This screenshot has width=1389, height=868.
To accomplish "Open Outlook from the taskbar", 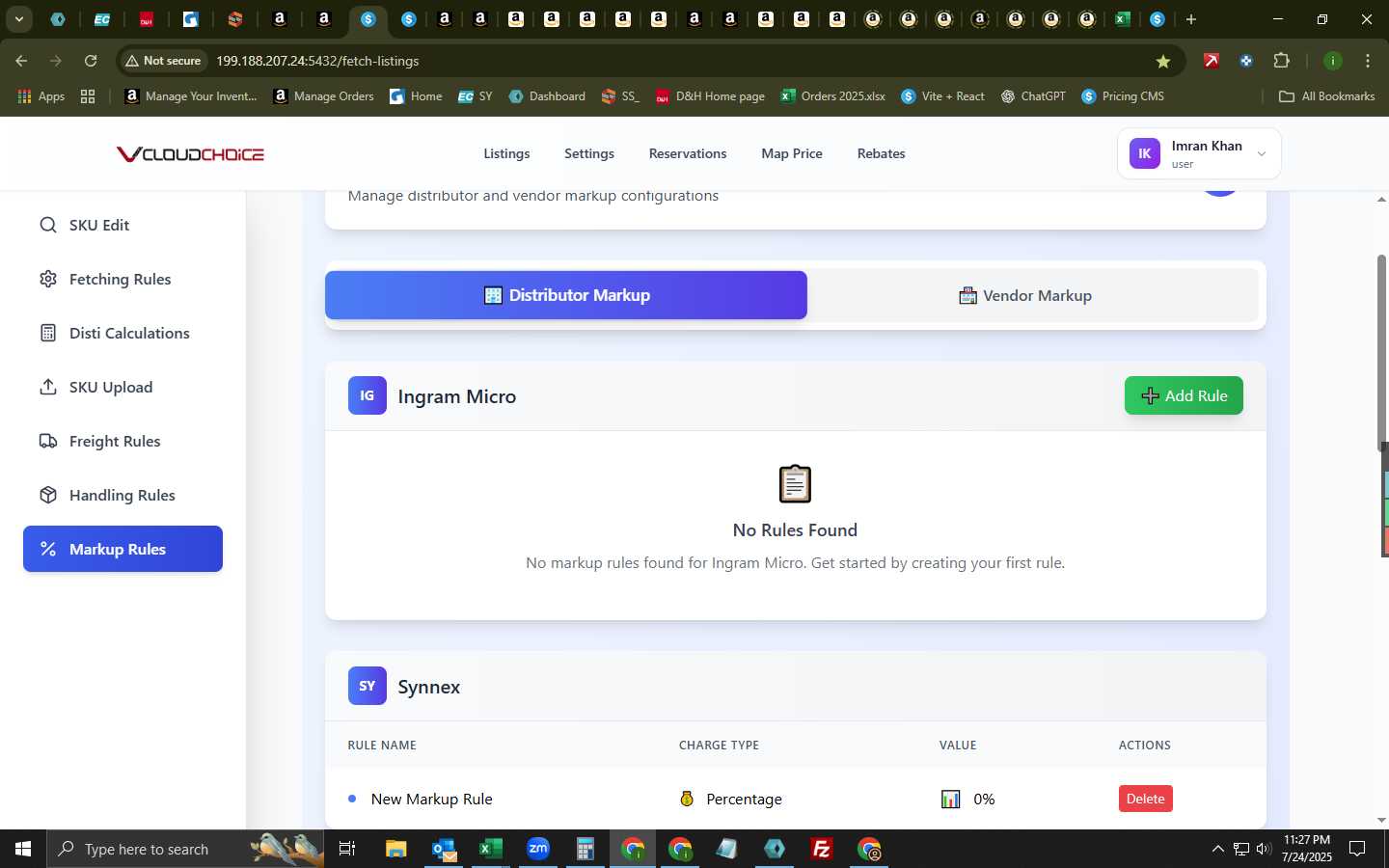I will (x=444, y=849).
